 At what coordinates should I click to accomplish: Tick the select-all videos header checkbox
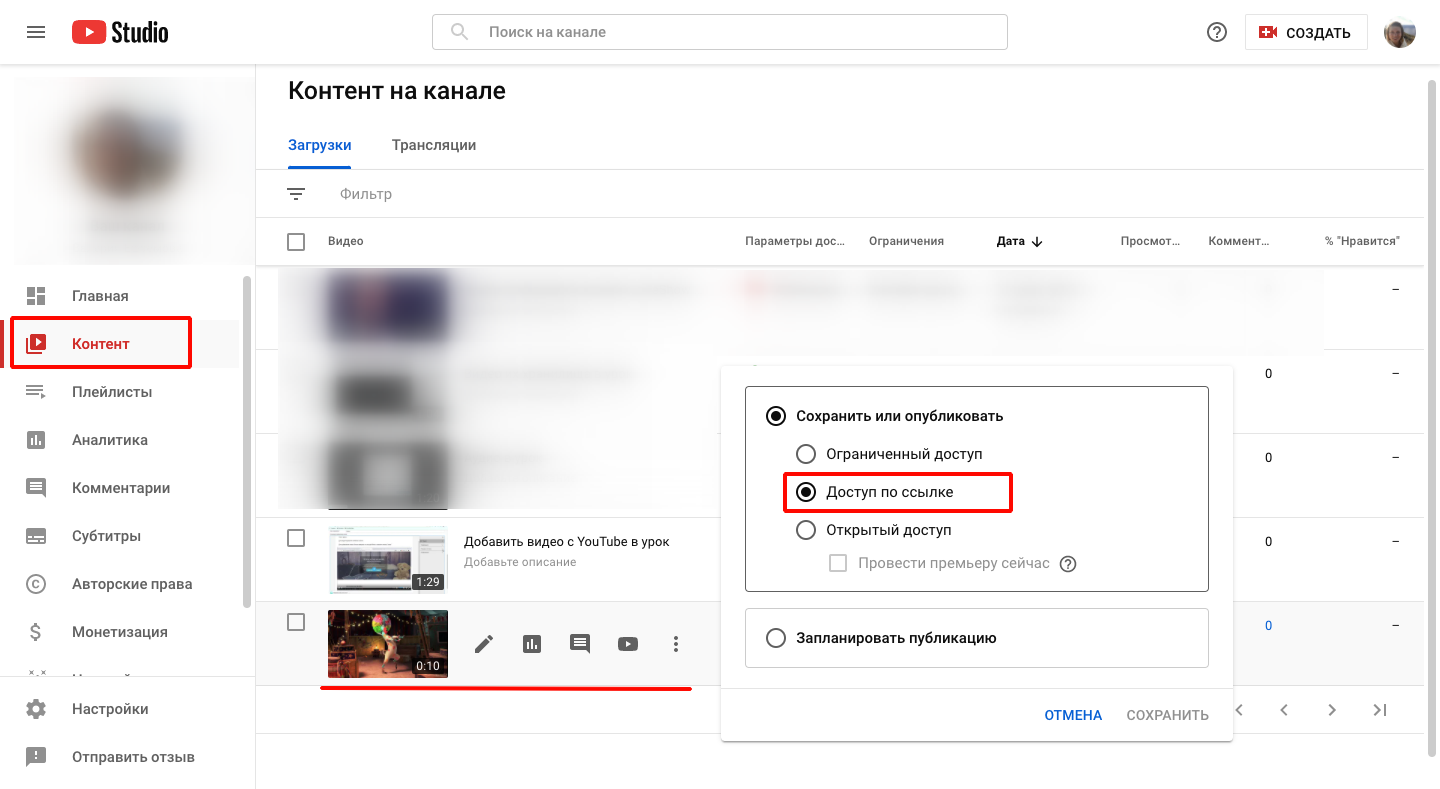(296, 241)
